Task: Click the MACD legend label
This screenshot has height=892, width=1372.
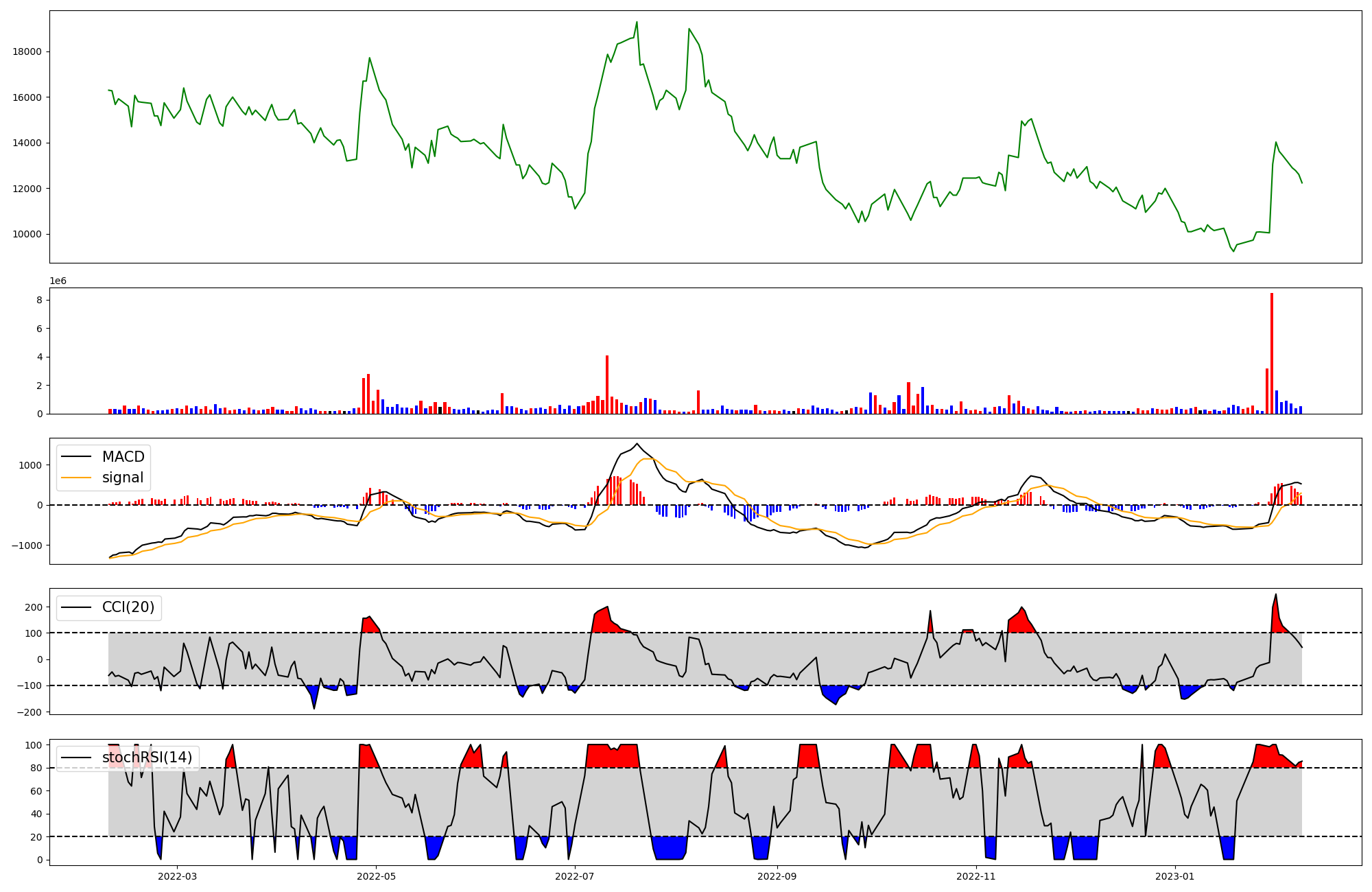Action: pos(123,457)
